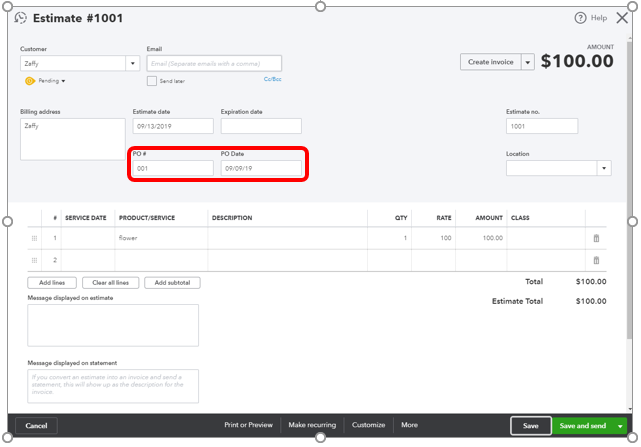Viewport: 641px width, 447px height.
Task: Select the 'flower' product cell
Action: 161,238
